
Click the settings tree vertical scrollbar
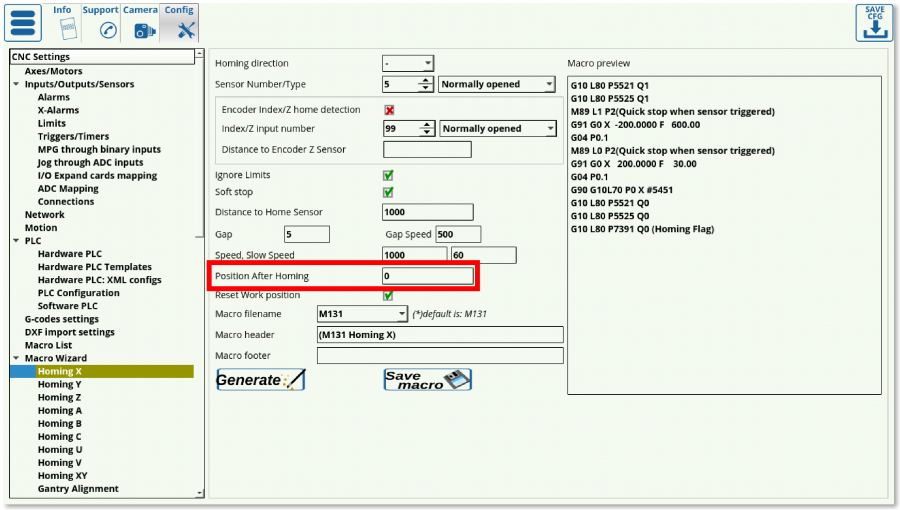(200, 270)
